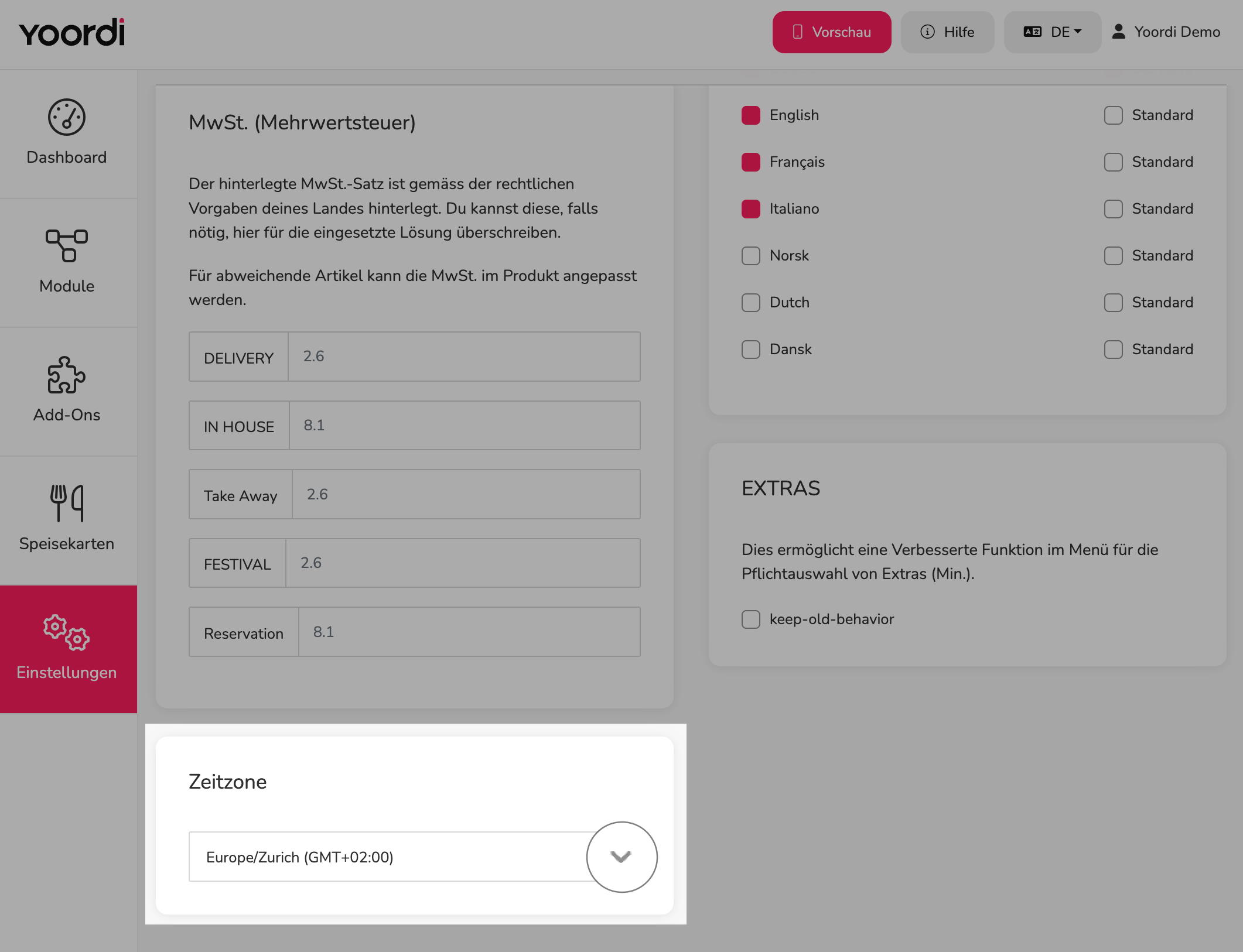
Task: Set Italiano as Standard language
Action: point(1114,209)
